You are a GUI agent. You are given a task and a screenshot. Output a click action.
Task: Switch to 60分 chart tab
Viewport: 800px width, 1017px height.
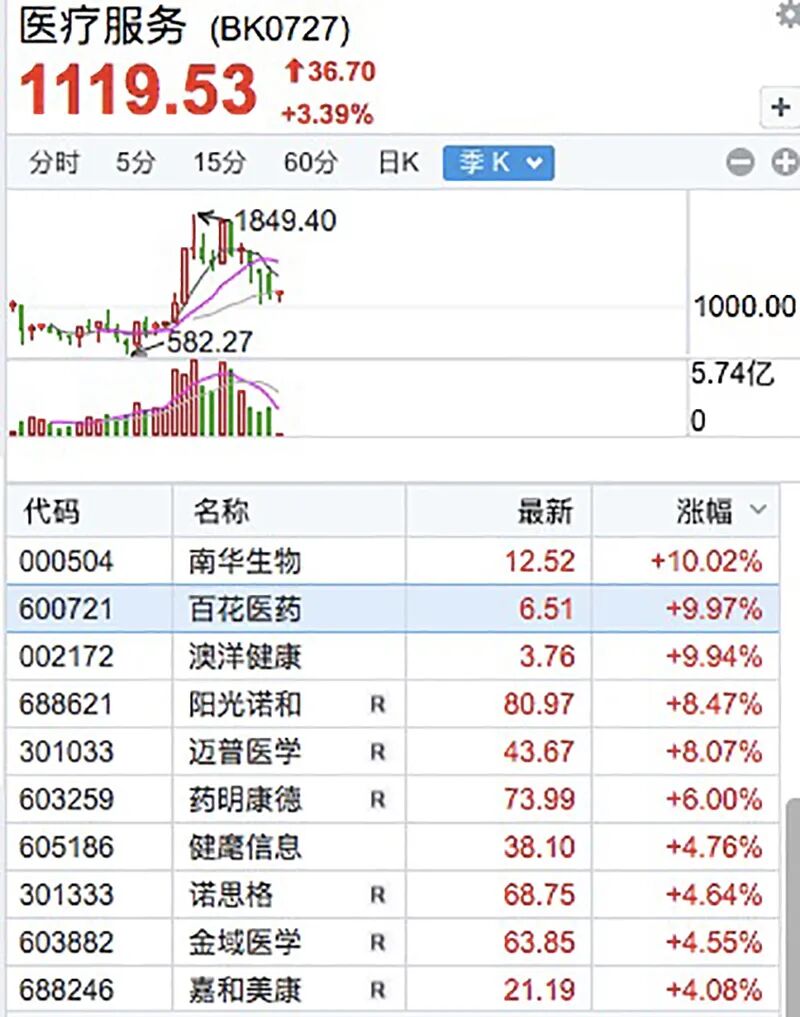pos(310,162)
